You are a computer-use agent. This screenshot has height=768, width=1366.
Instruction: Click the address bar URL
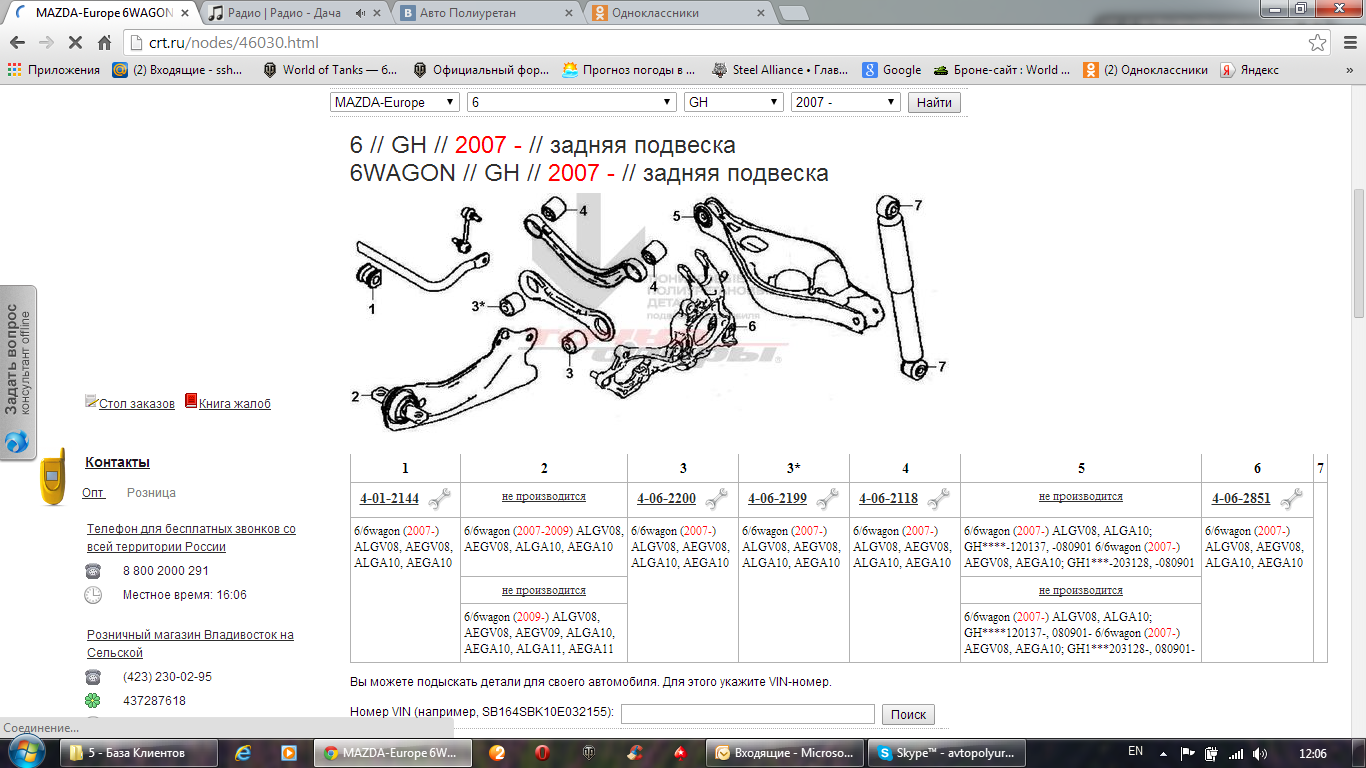234,43
